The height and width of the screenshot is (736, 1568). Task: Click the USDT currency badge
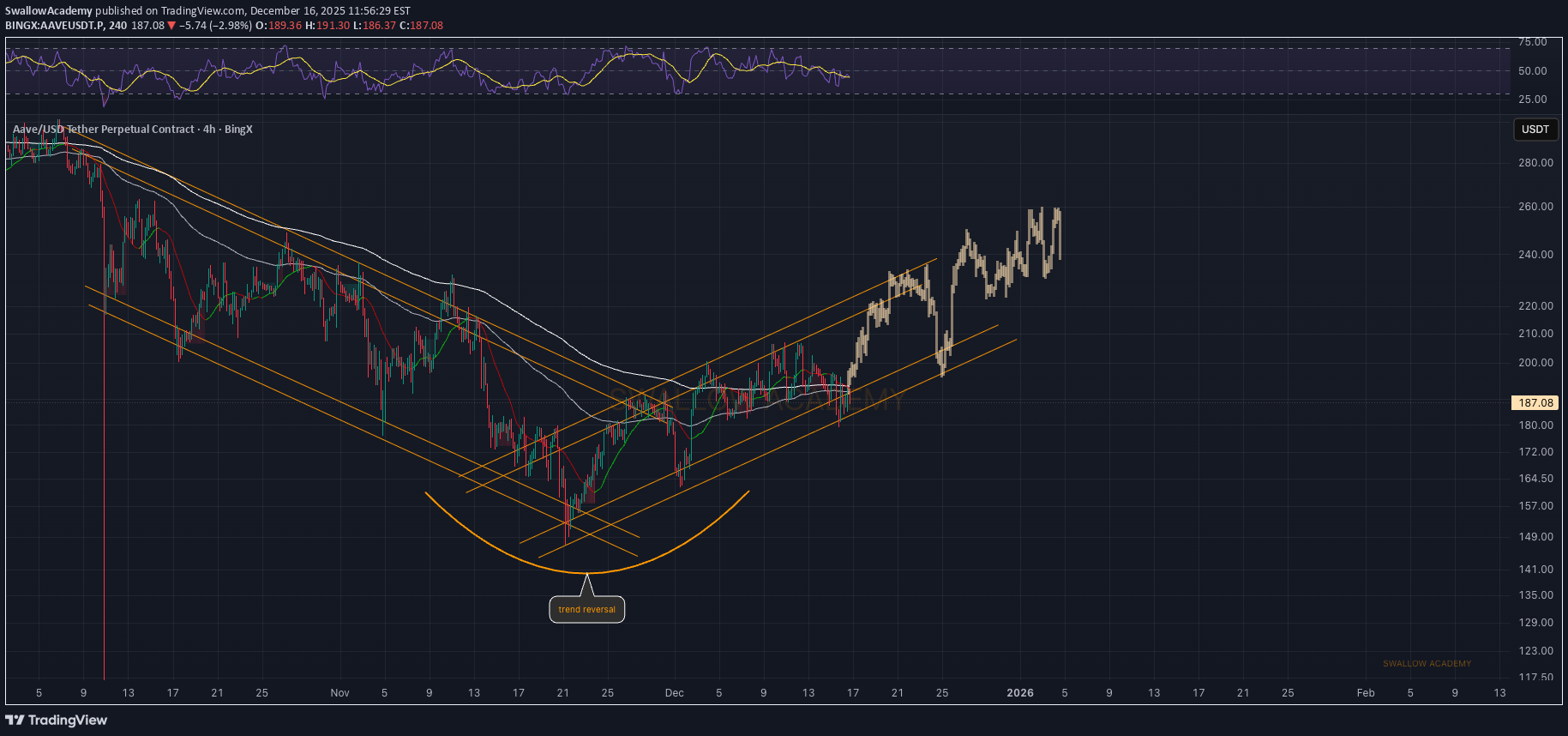(x=1535, y=130)
